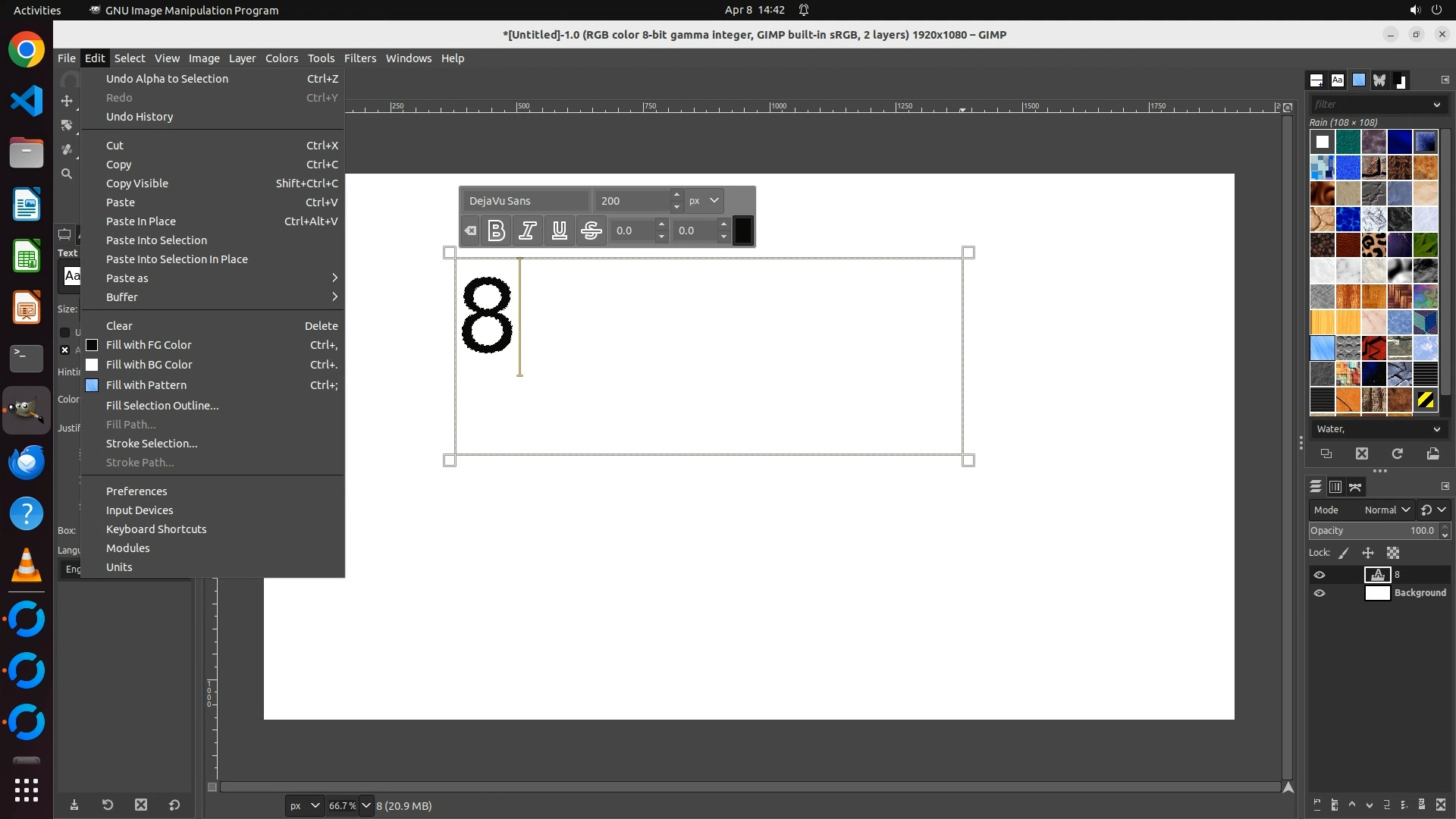Image resolution: width=1456 pixels, height=819 pixels.
Task: Toggle the Antialiasing checkbox in tool options
Action: click(x=65, y=350)
